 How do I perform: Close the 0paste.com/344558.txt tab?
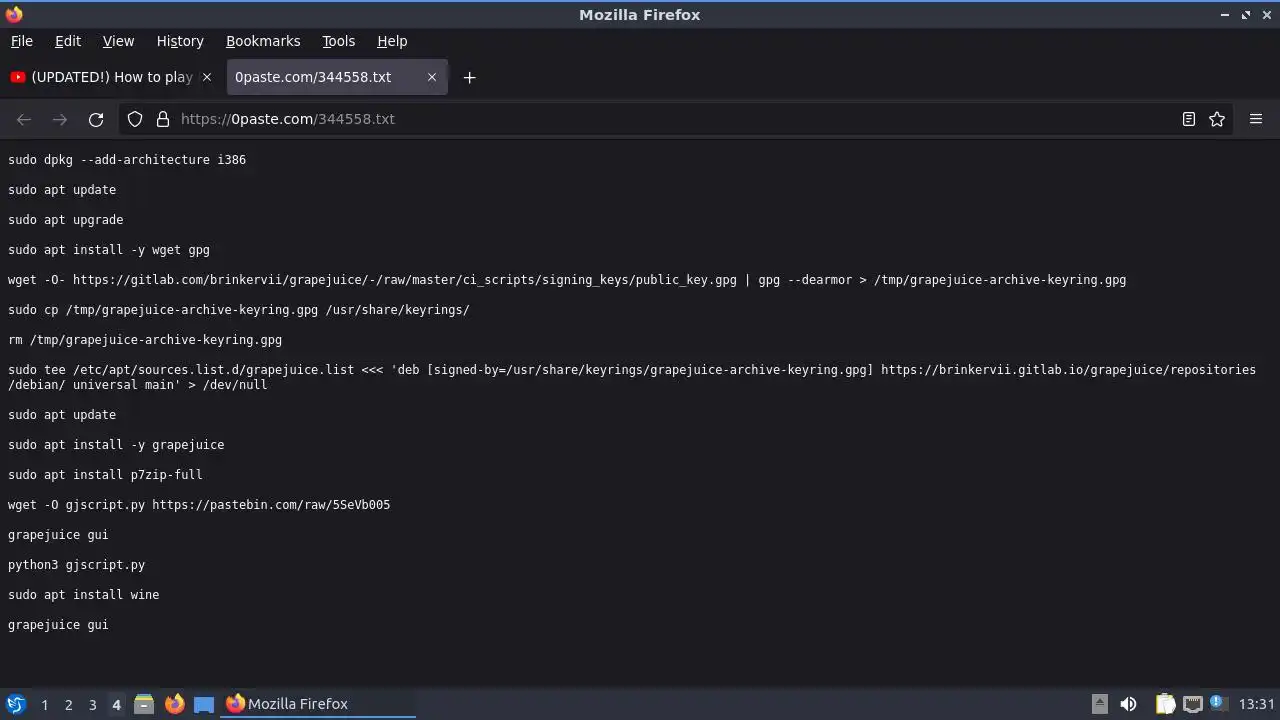[x=432, y=77]
